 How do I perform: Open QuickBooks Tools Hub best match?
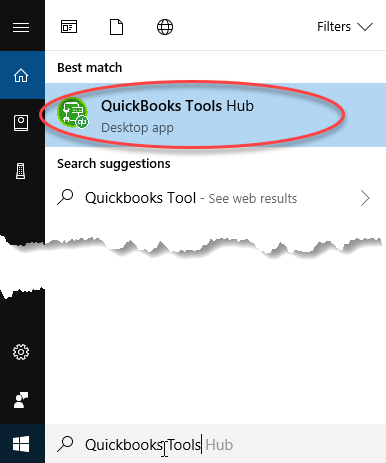[x=215, y=115]
